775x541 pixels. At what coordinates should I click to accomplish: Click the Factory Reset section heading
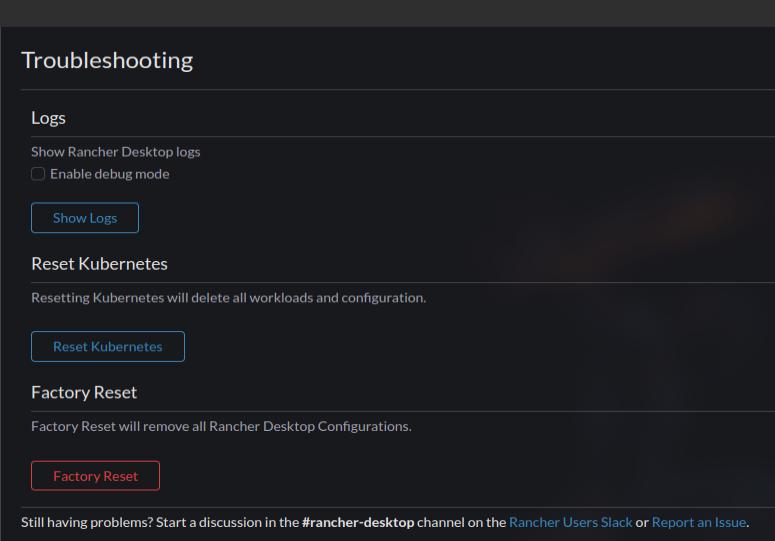pos(84,392)
